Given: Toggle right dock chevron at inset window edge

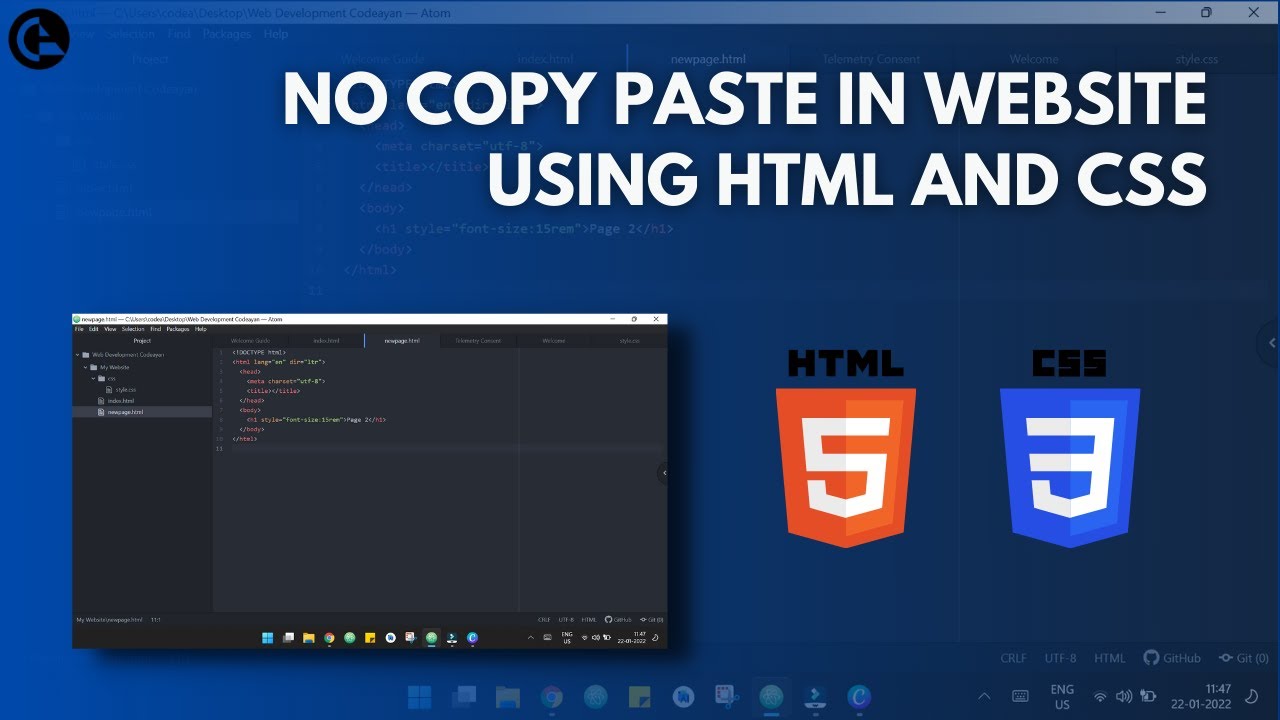Looking at the screenshot, I should pos(663,473).
